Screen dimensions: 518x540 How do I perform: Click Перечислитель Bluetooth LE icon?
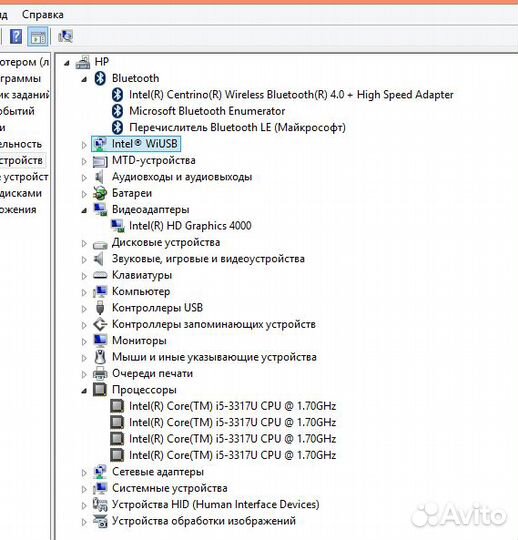[117, 127]
